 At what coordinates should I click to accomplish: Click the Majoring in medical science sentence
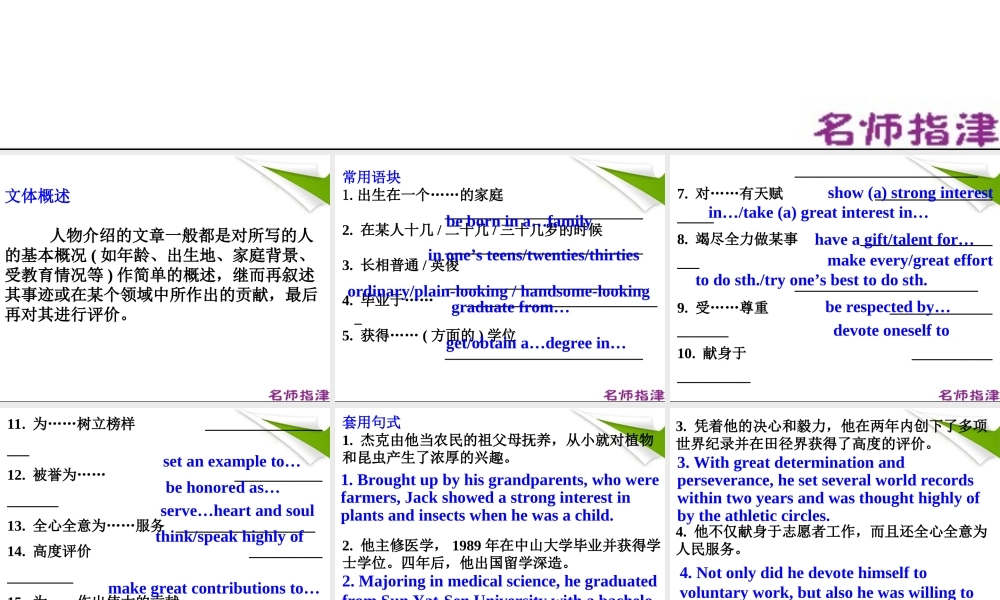(x=498, y=581)
